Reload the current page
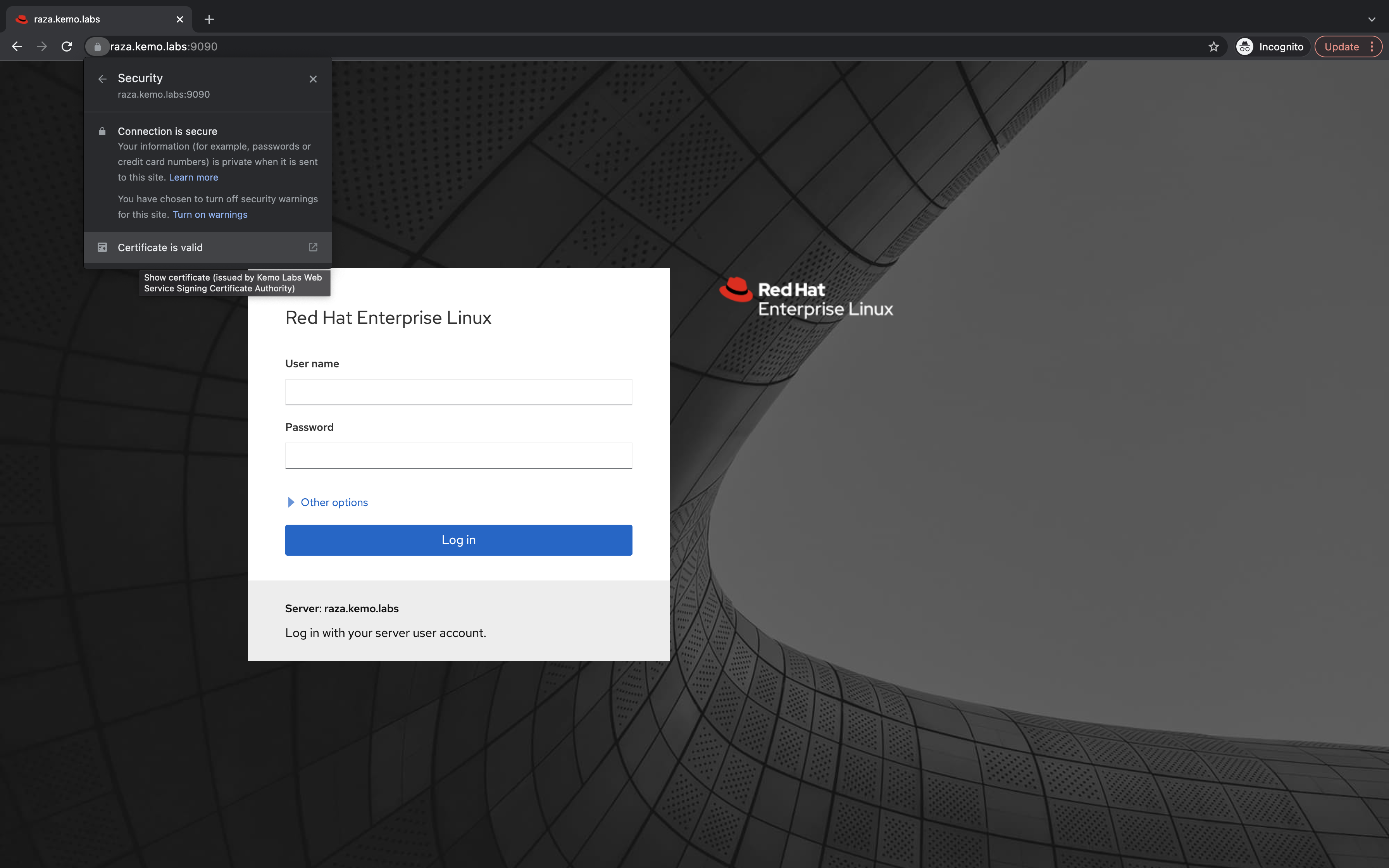The width and height of the screenshot is (1389, 868). click(x=67, y=46)
